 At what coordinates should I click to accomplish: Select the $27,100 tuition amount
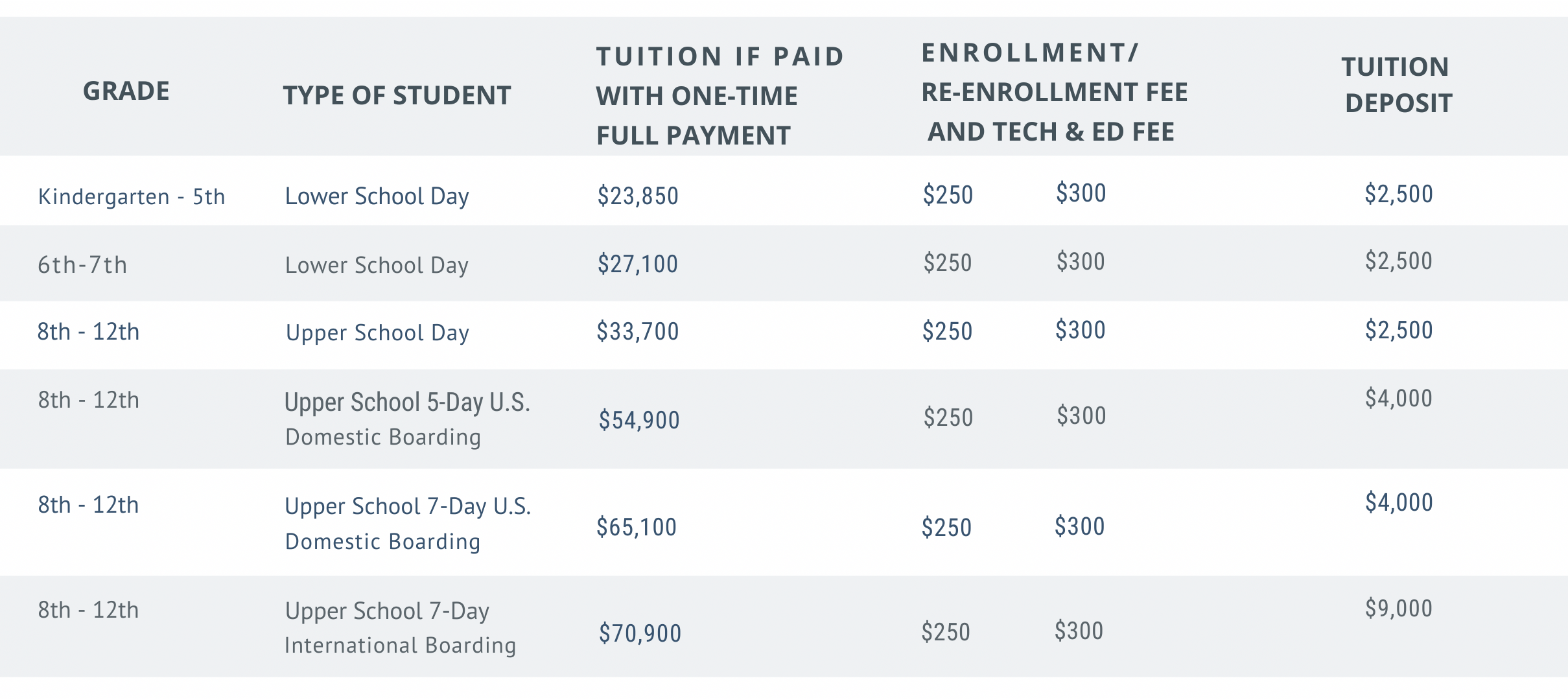(x=638, y=264)
